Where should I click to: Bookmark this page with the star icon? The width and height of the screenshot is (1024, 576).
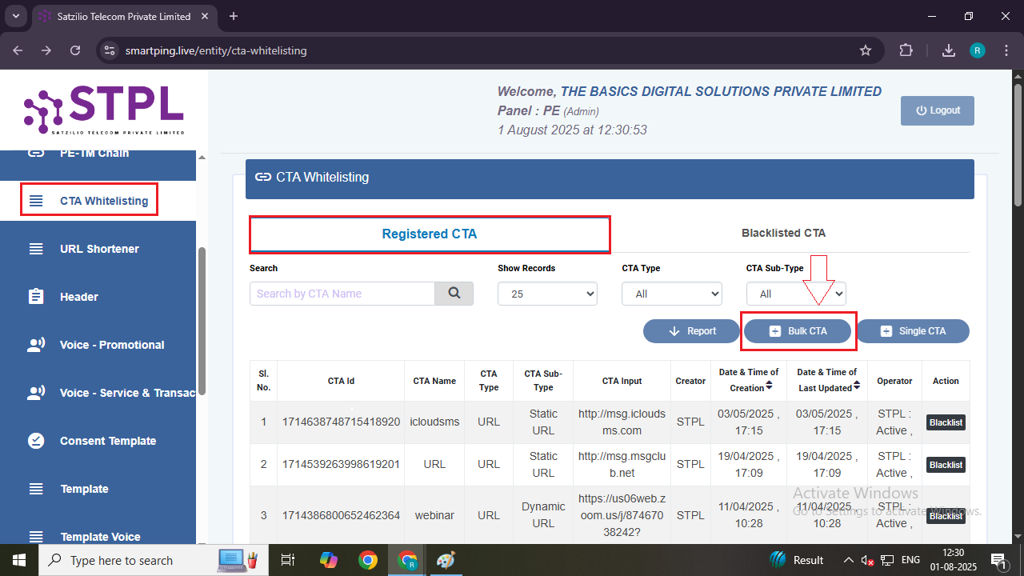[x=865, y=50]
